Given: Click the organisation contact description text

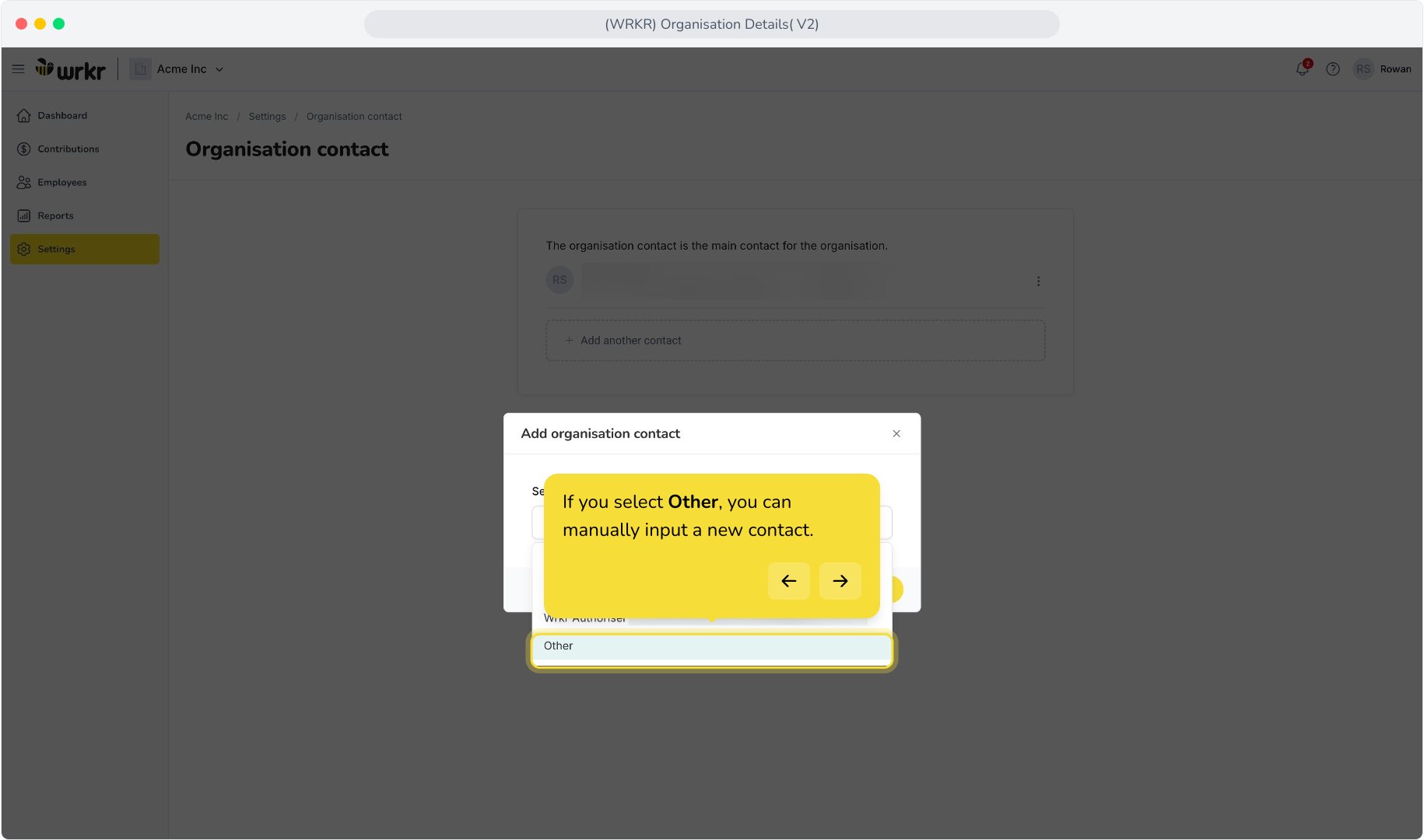Looking at the screenshot, I should (x=717, y=246).
